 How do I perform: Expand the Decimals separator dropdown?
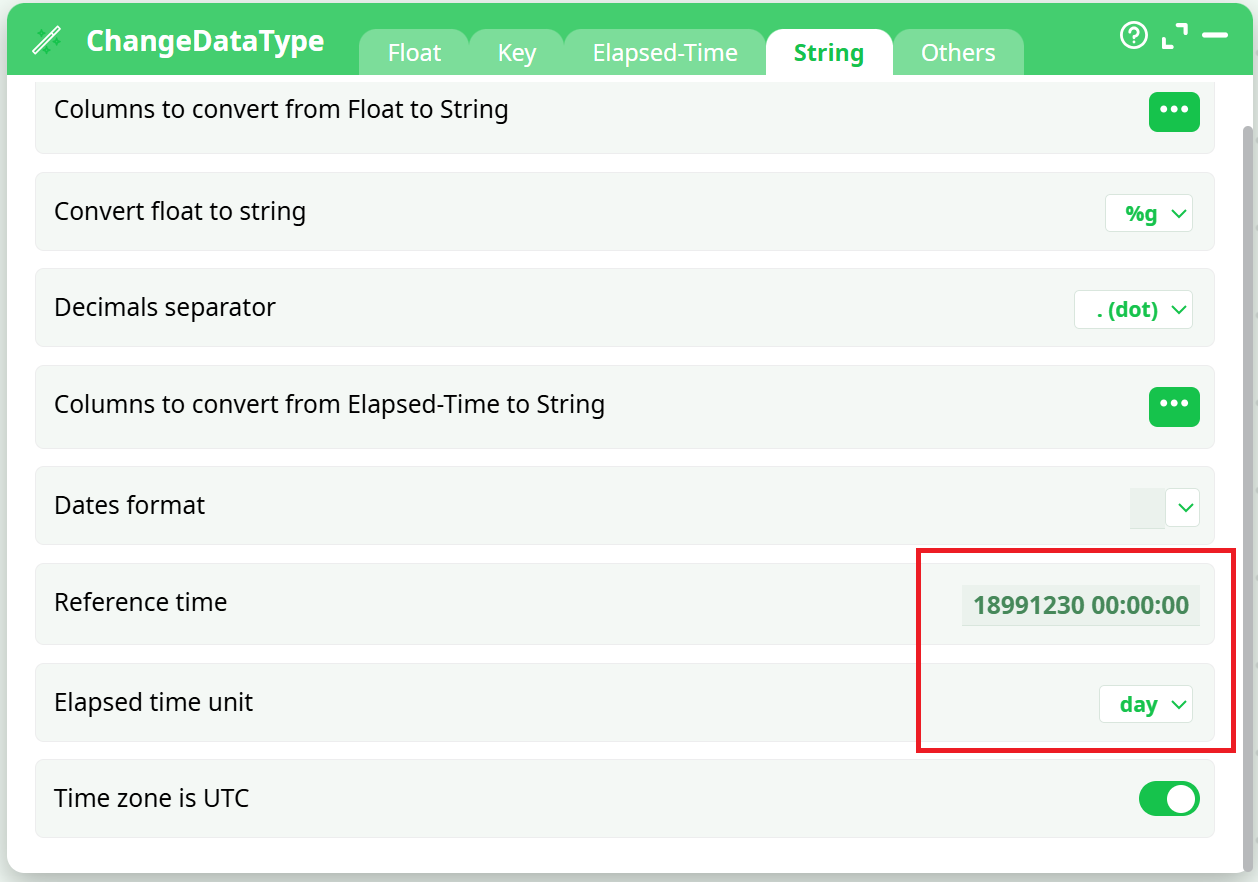click(1133, 310)
